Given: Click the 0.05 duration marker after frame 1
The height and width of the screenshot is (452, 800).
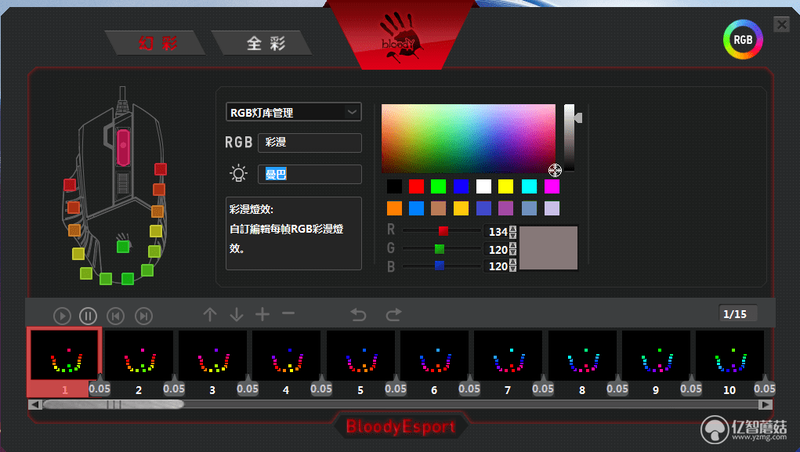Looking at the screenshot, I should 99,388.
